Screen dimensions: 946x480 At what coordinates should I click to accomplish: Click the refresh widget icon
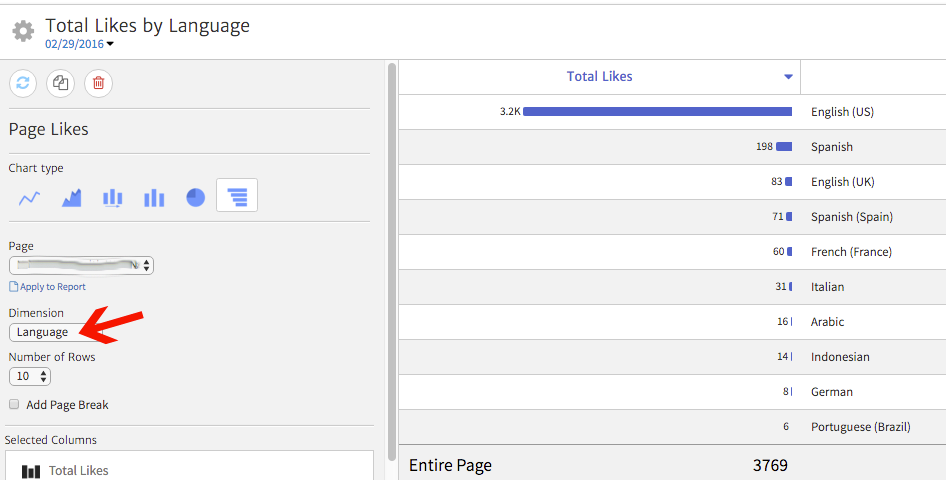(x=23, y=83)
